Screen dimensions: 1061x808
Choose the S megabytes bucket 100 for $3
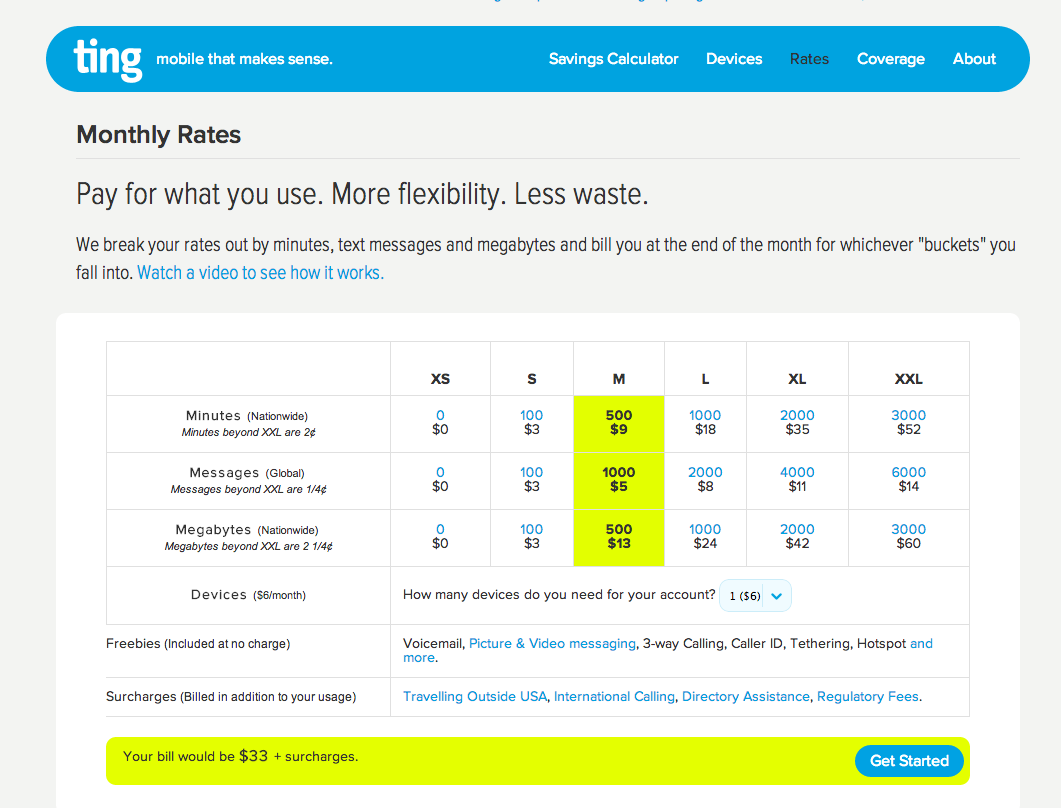pyautogui.click(x=532, y=536)
